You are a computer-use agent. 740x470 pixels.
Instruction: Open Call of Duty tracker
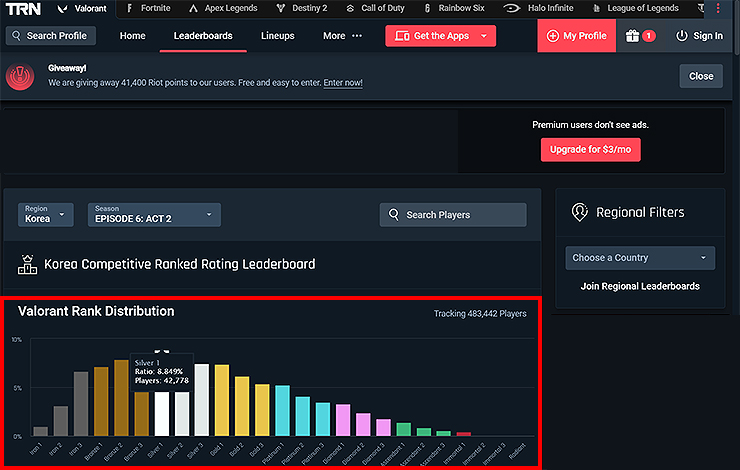click(x=375, y=8)
